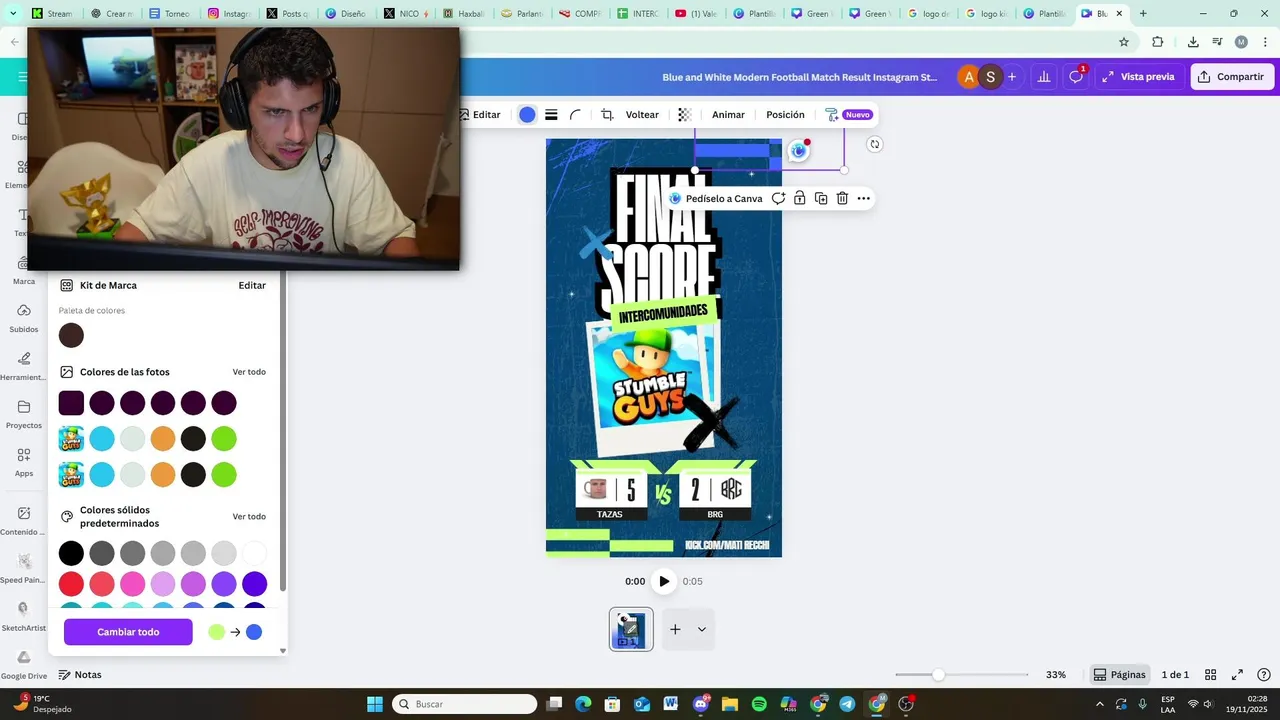
Task: Open Herramientas tools in sidebar
Action: point(24,366)
